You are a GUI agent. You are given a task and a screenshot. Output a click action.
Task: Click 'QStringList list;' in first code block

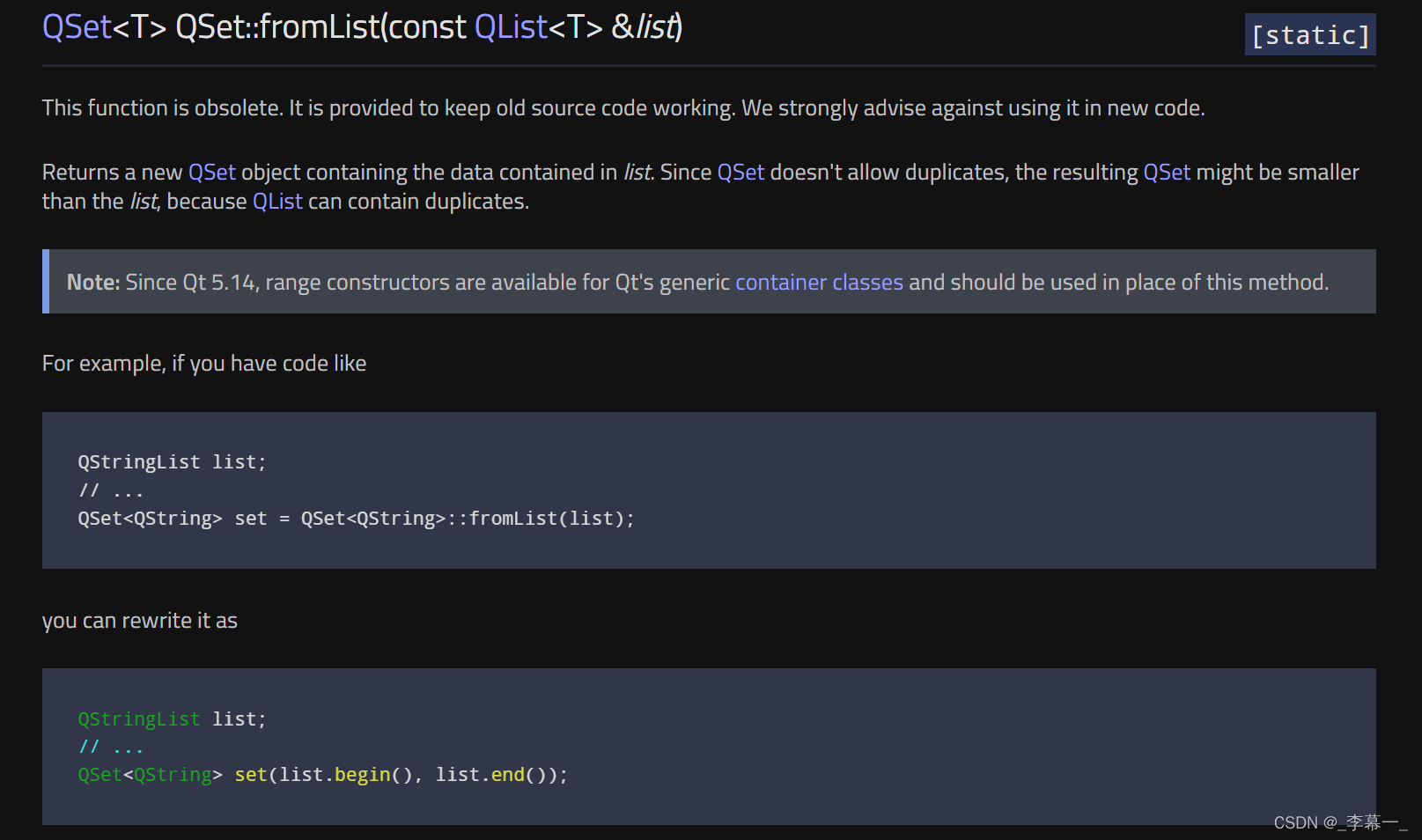pos(172,462)
